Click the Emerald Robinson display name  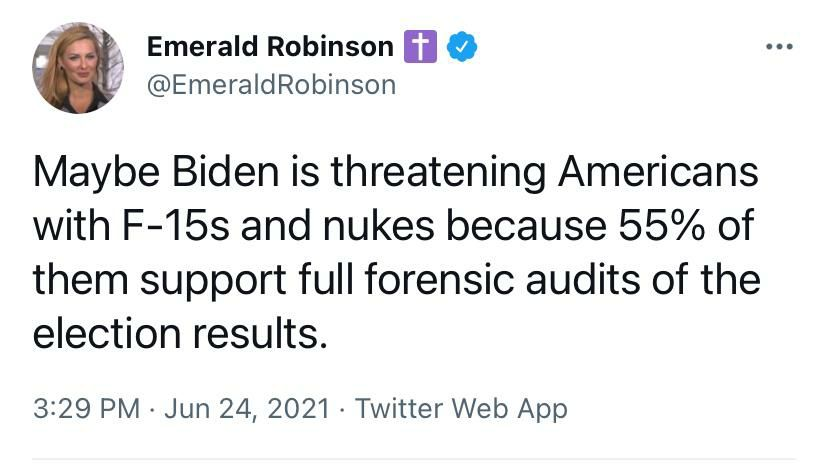click(270, 47)
